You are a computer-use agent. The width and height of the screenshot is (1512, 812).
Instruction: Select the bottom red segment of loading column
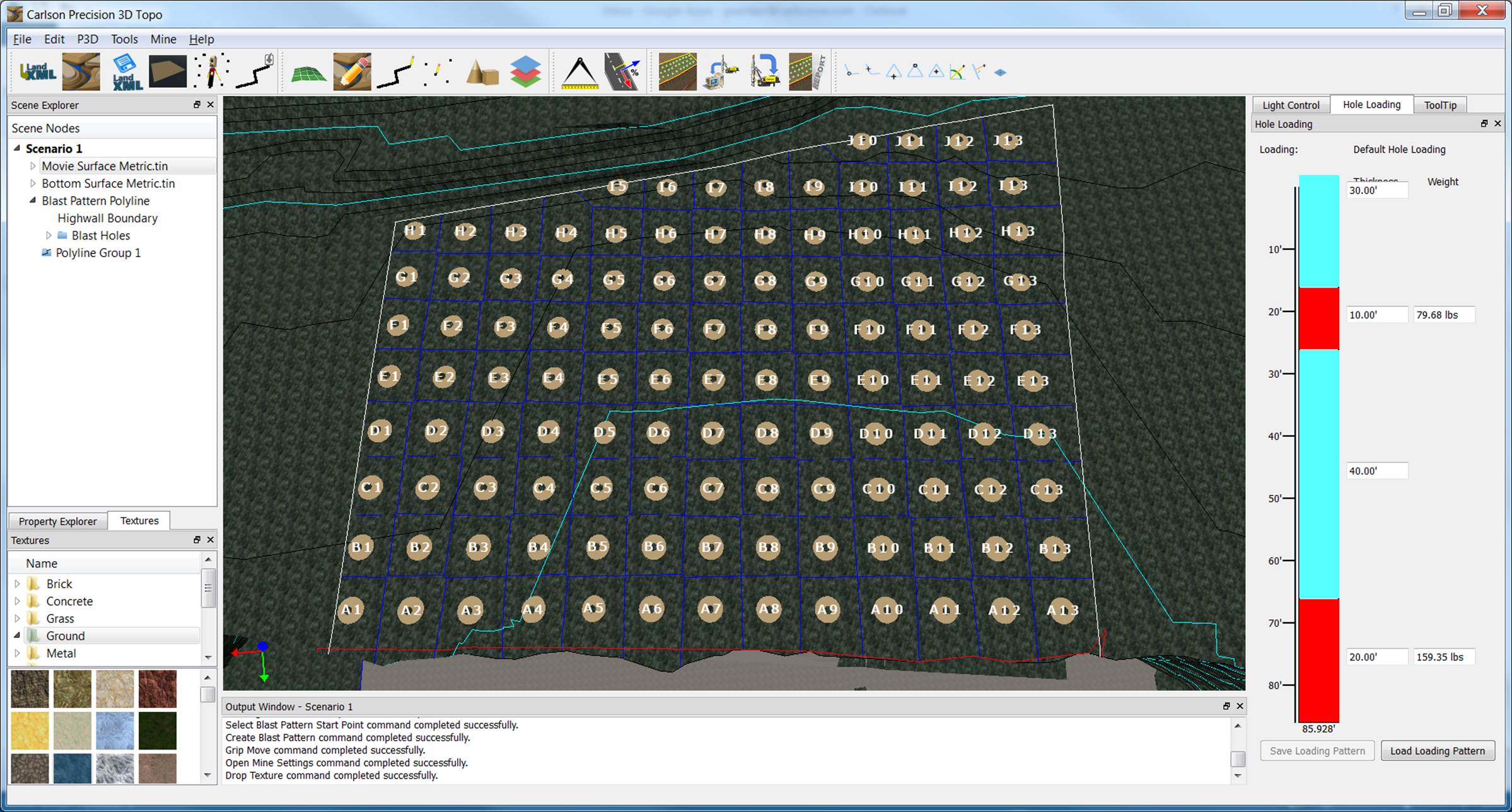(1318, 660)
